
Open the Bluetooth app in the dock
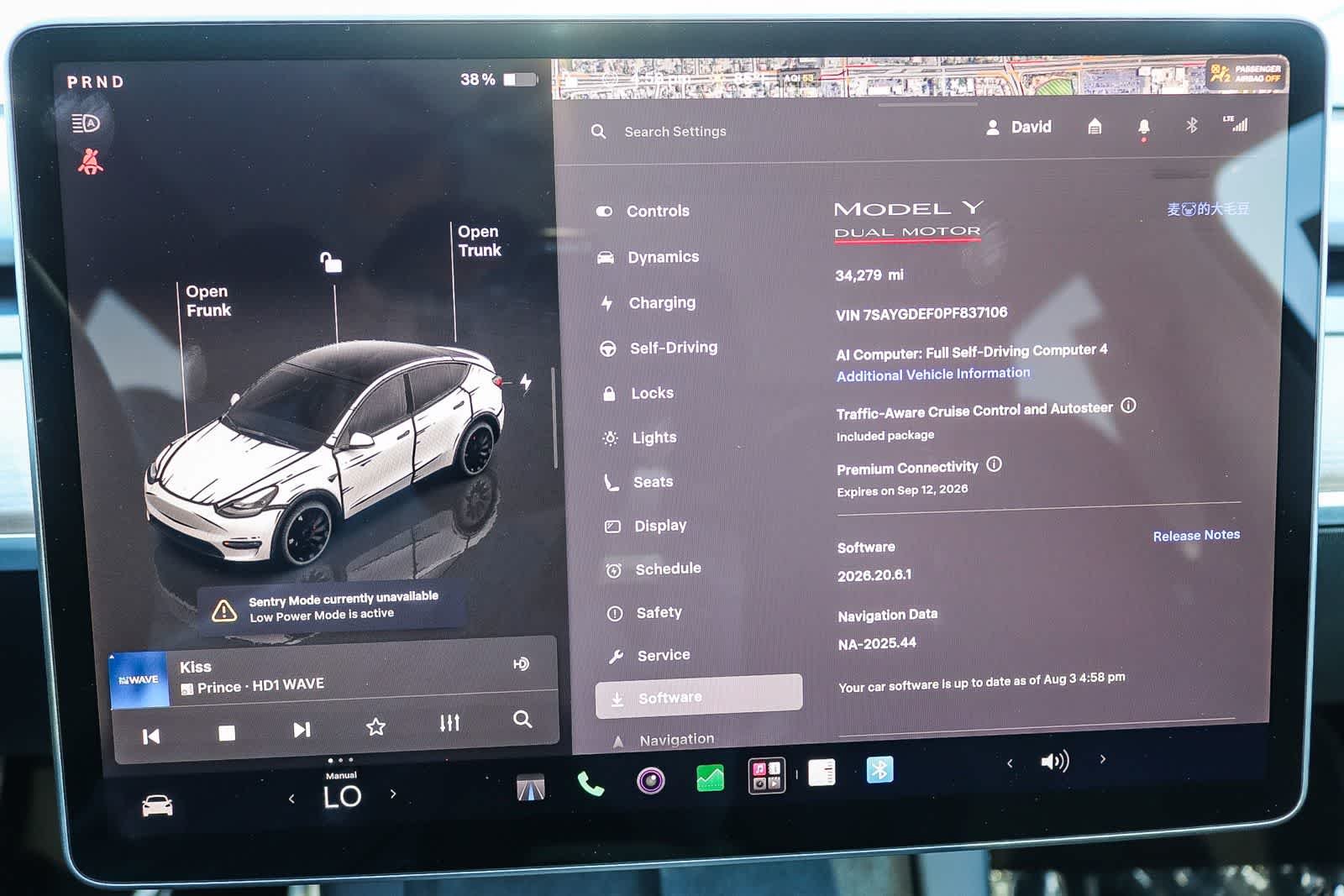(879, 769)
